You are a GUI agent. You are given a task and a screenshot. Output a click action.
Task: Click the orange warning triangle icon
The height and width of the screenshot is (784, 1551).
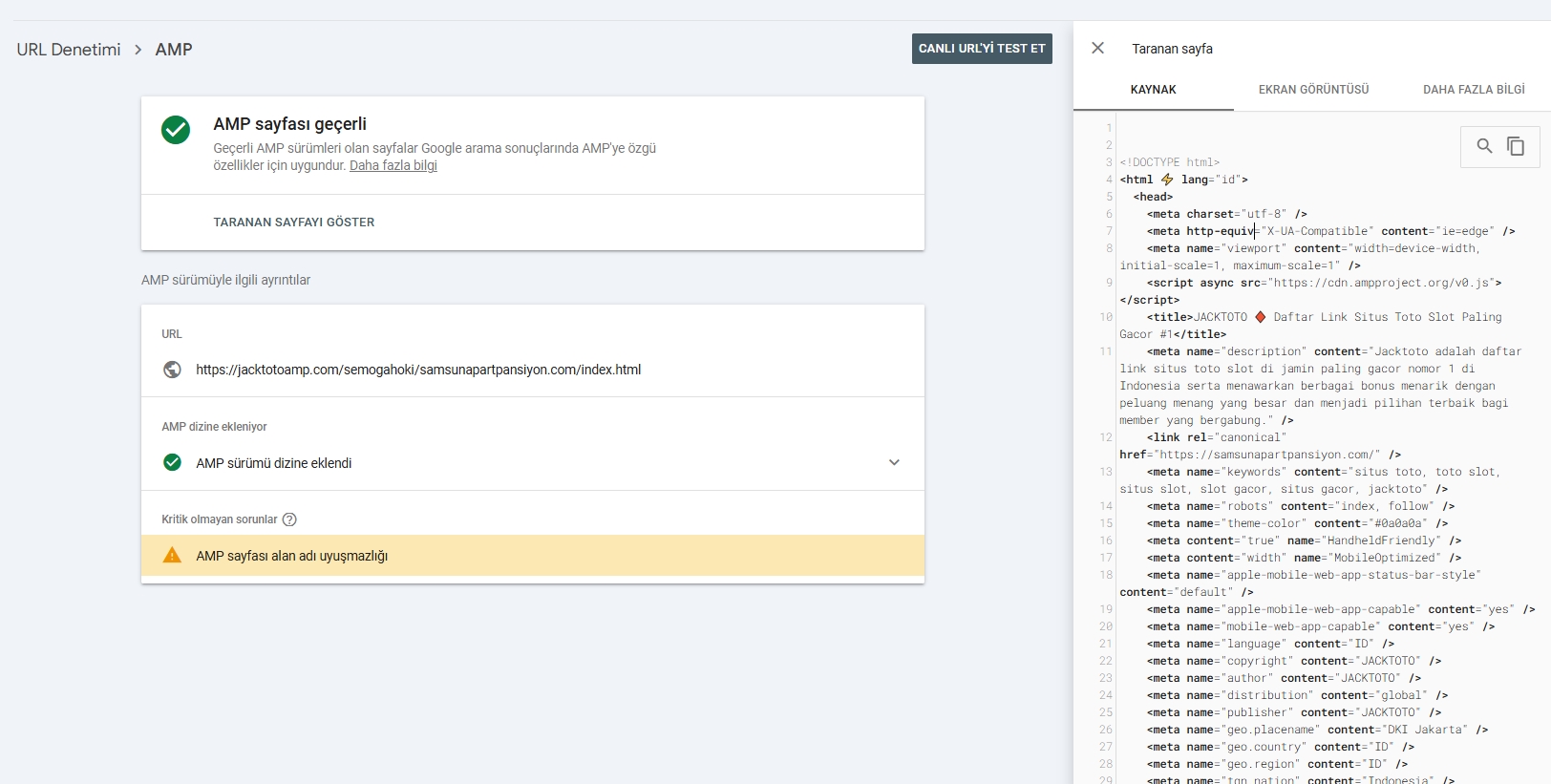pyautogui.click(x=172, y=555)
